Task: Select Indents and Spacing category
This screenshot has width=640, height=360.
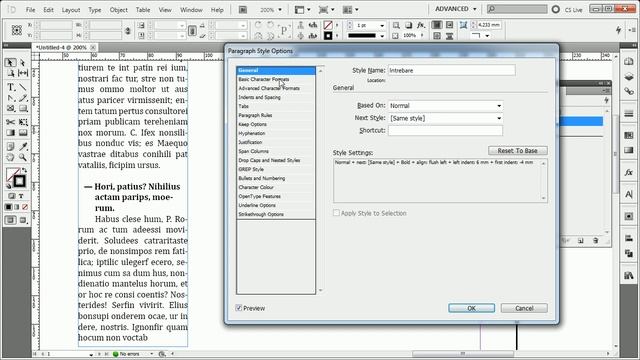Action: (x=276, y=97)
